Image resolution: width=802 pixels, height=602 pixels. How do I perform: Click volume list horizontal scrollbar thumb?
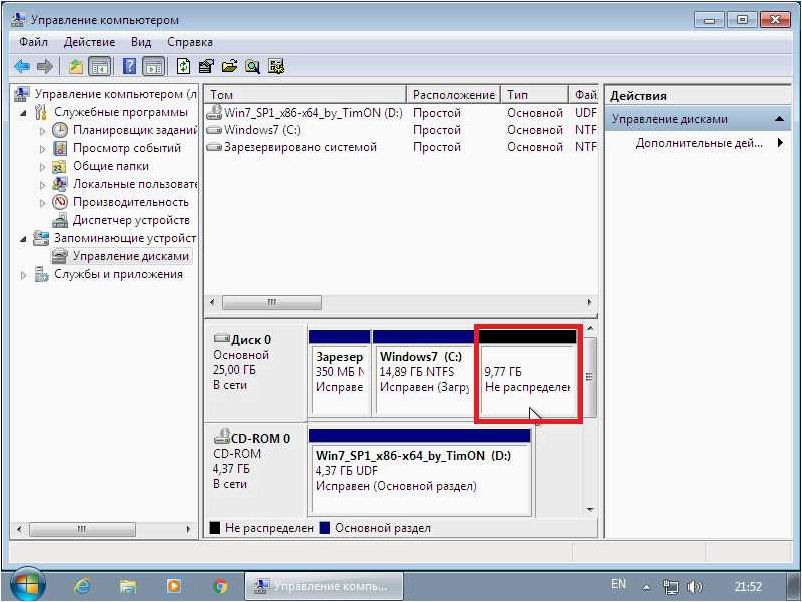click(x=272, y=302)
